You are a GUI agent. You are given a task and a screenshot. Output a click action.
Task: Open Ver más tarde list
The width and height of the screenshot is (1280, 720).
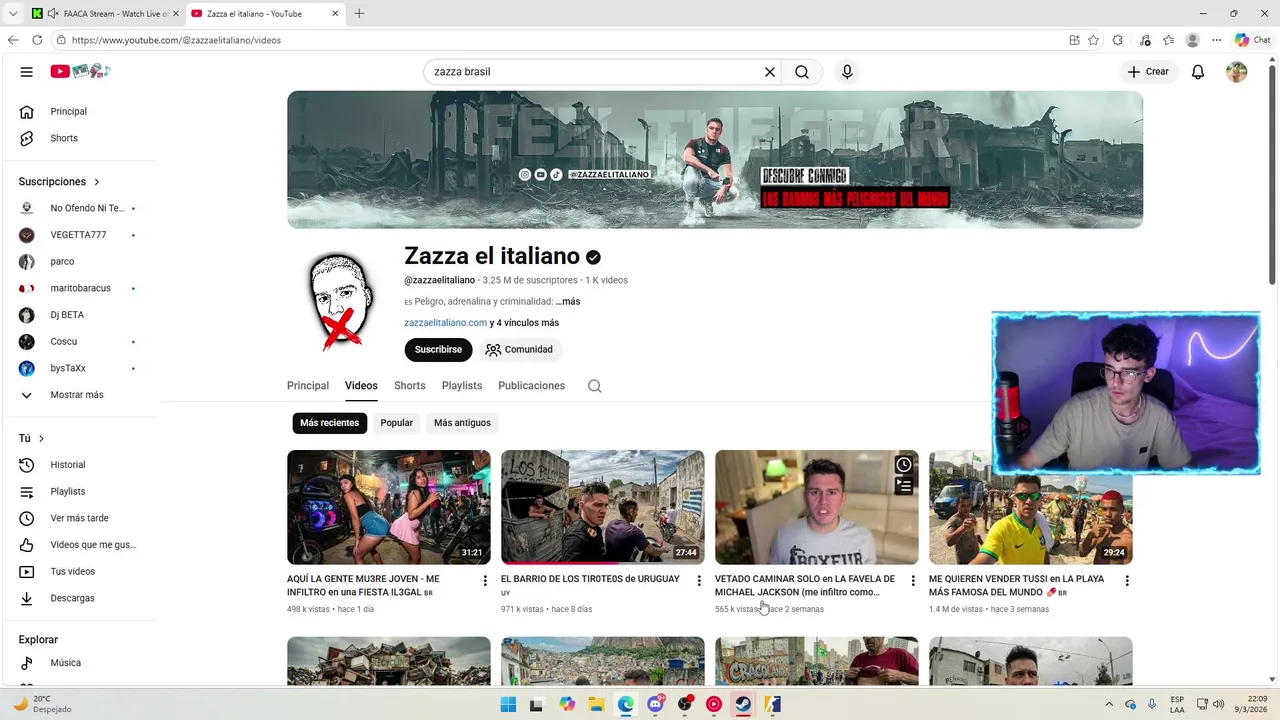point(78,518)
